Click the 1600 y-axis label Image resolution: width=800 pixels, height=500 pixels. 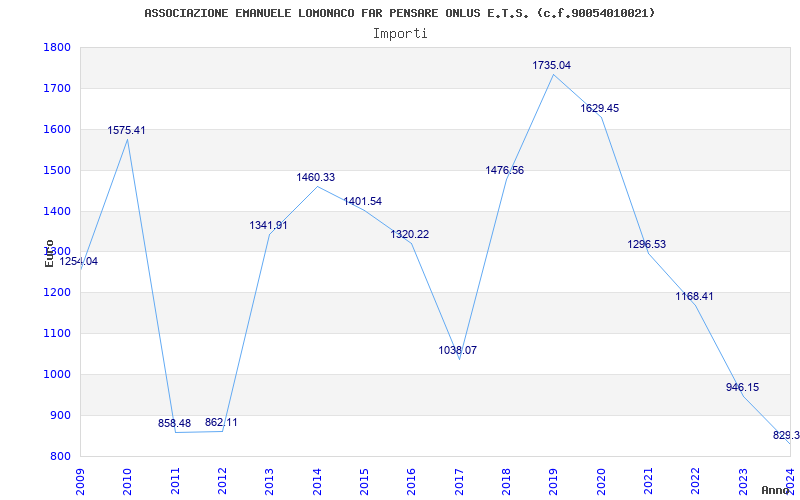click(x=57, y=130)
